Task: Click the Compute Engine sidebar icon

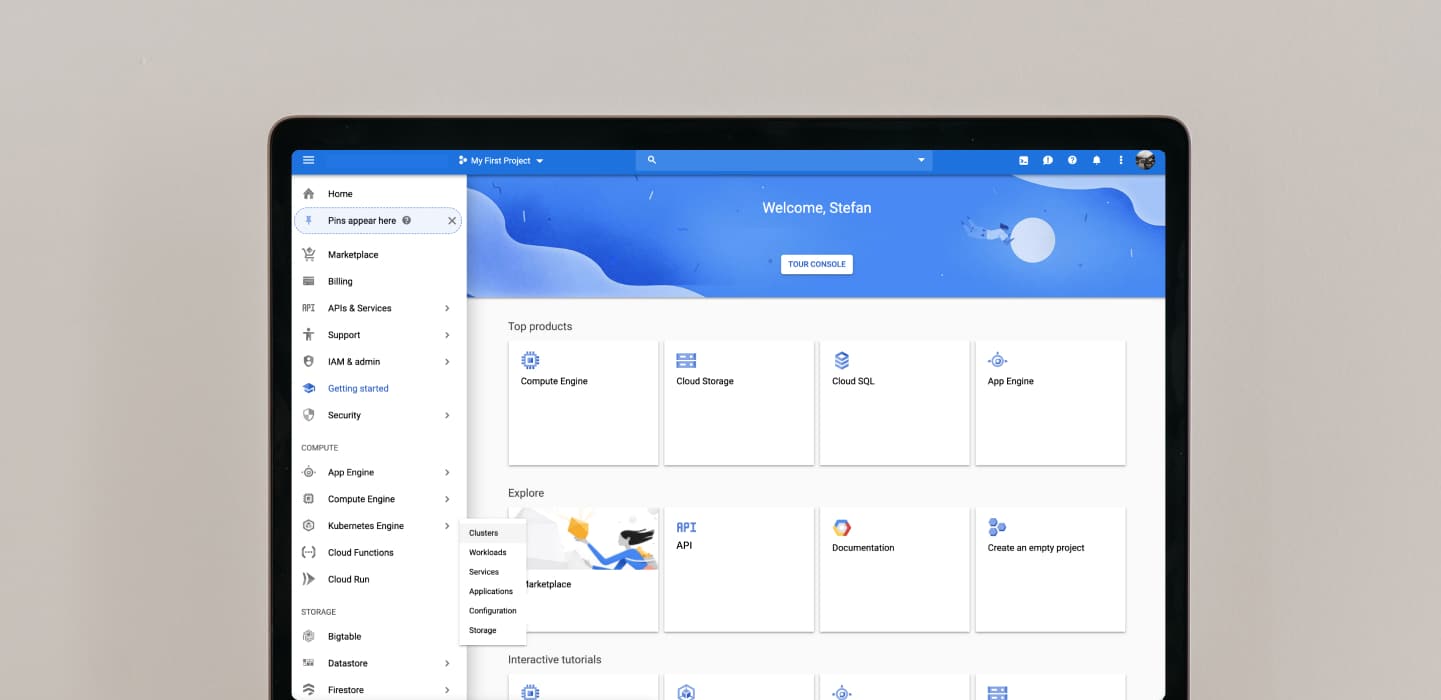Action: click(x=309, y=499)
